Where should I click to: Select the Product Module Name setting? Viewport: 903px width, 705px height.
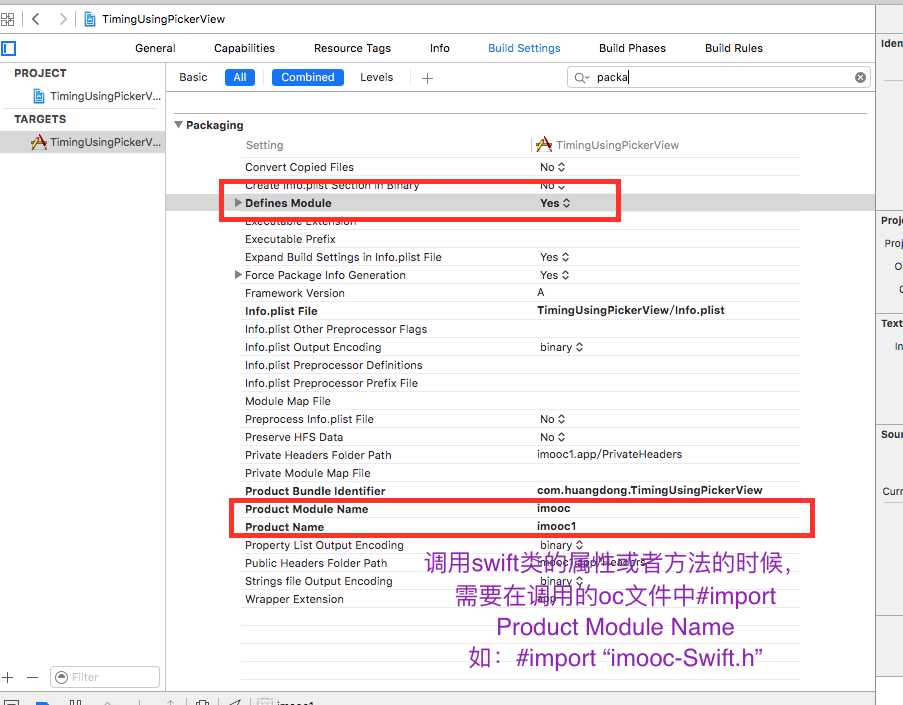[306, 509]
